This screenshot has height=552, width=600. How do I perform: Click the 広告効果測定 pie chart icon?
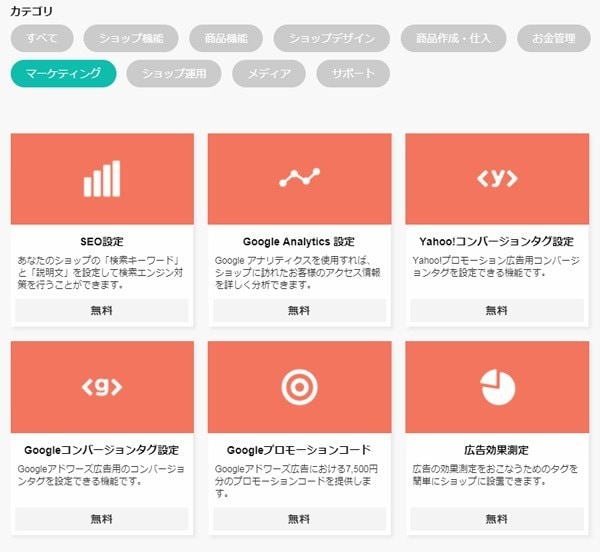pyautogui.click(x=497, y=387)
